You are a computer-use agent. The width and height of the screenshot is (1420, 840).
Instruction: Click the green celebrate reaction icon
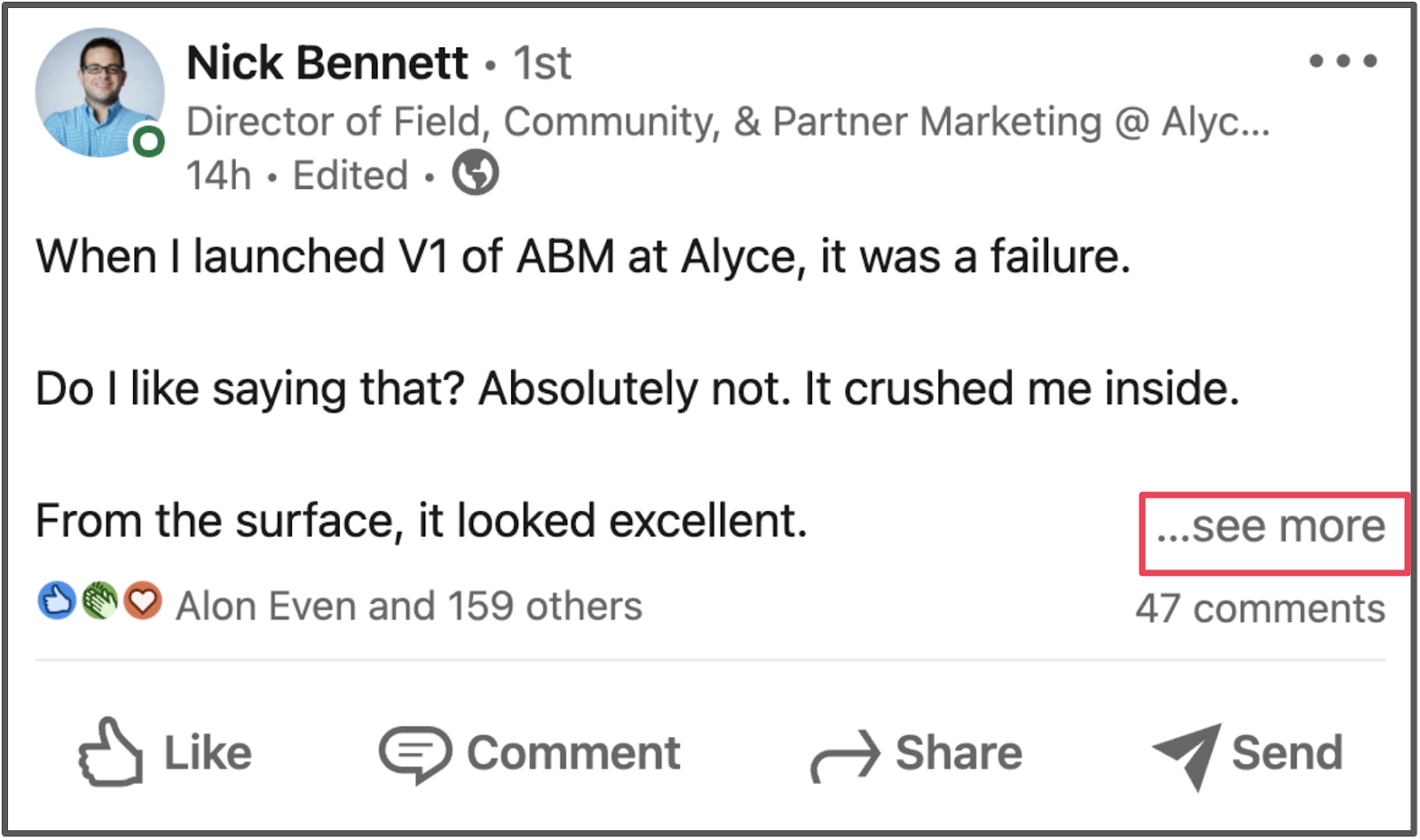click(x=99, y=601)
